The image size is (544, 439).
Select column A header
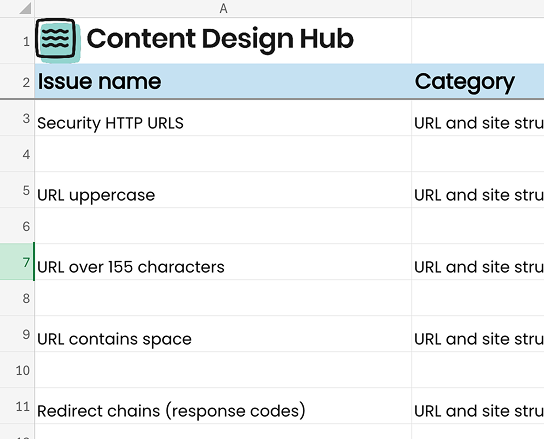coord(223,8)
